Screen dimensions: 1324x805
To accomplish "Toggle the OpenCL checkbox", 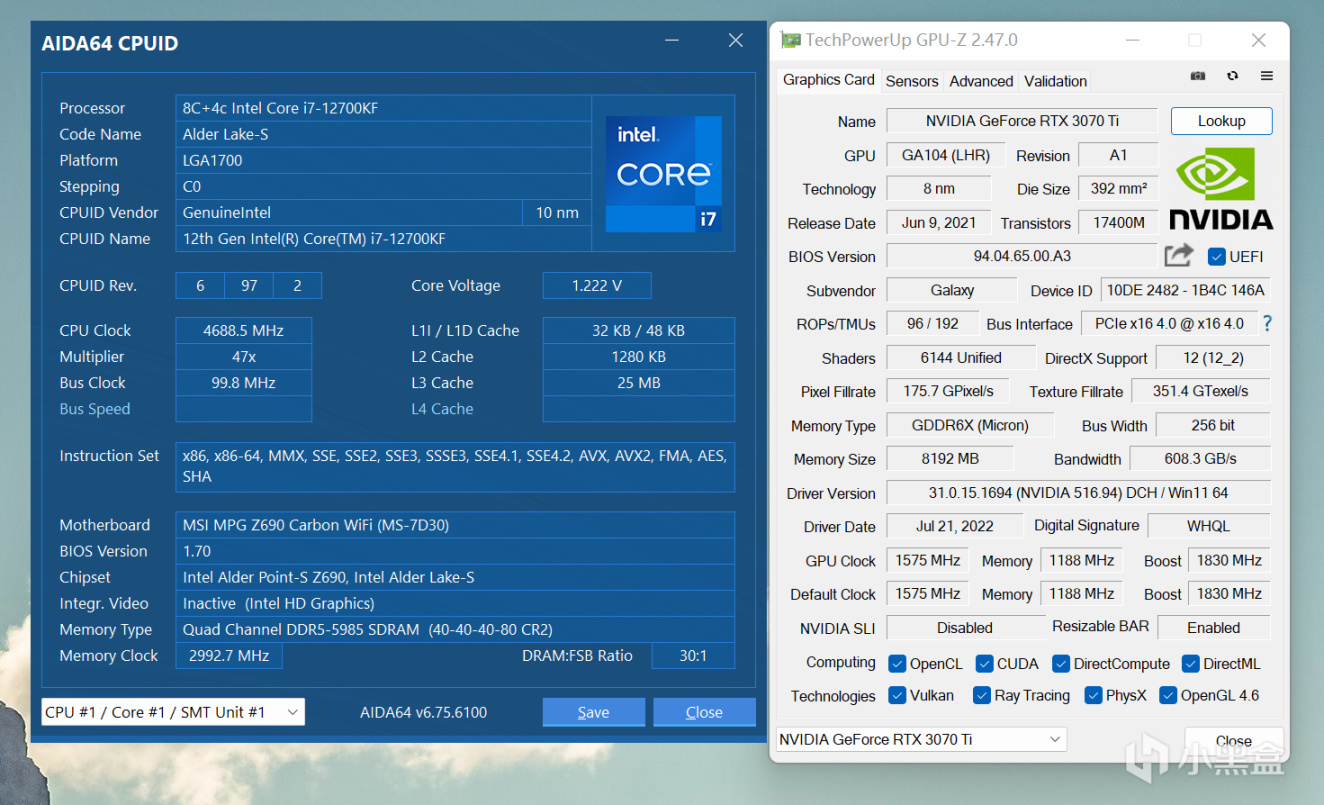I will 896,663.
